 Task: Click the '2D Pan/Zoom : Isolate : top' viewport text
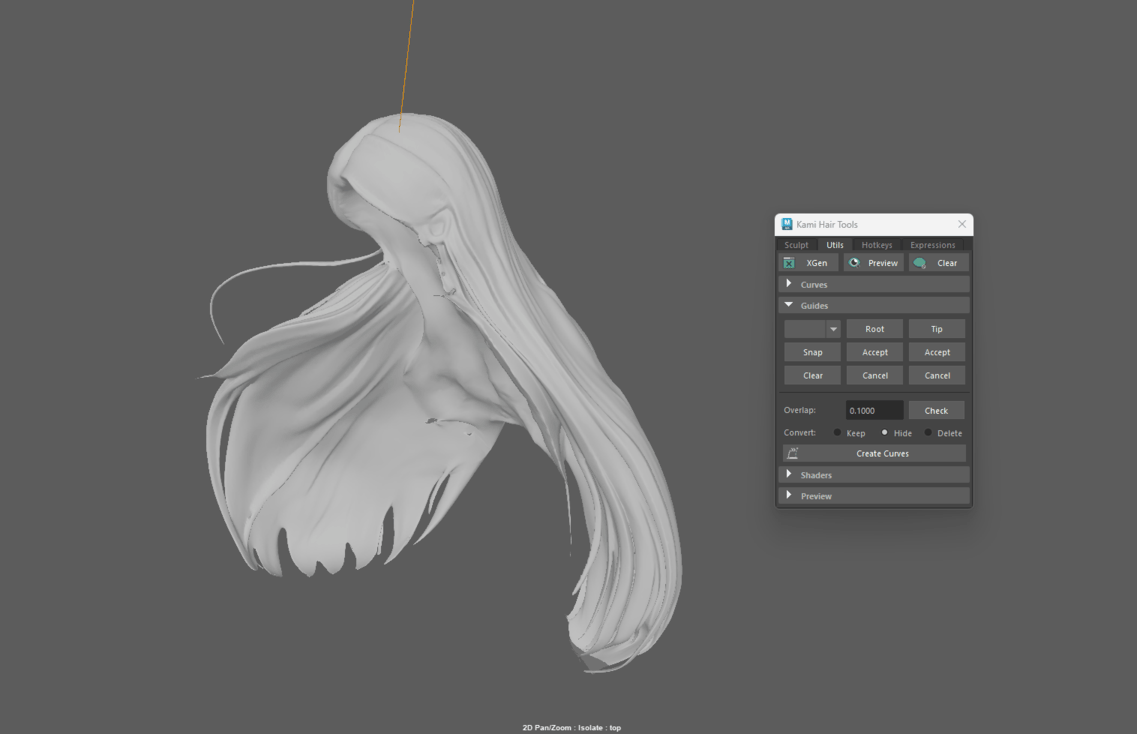click(571, 727)
